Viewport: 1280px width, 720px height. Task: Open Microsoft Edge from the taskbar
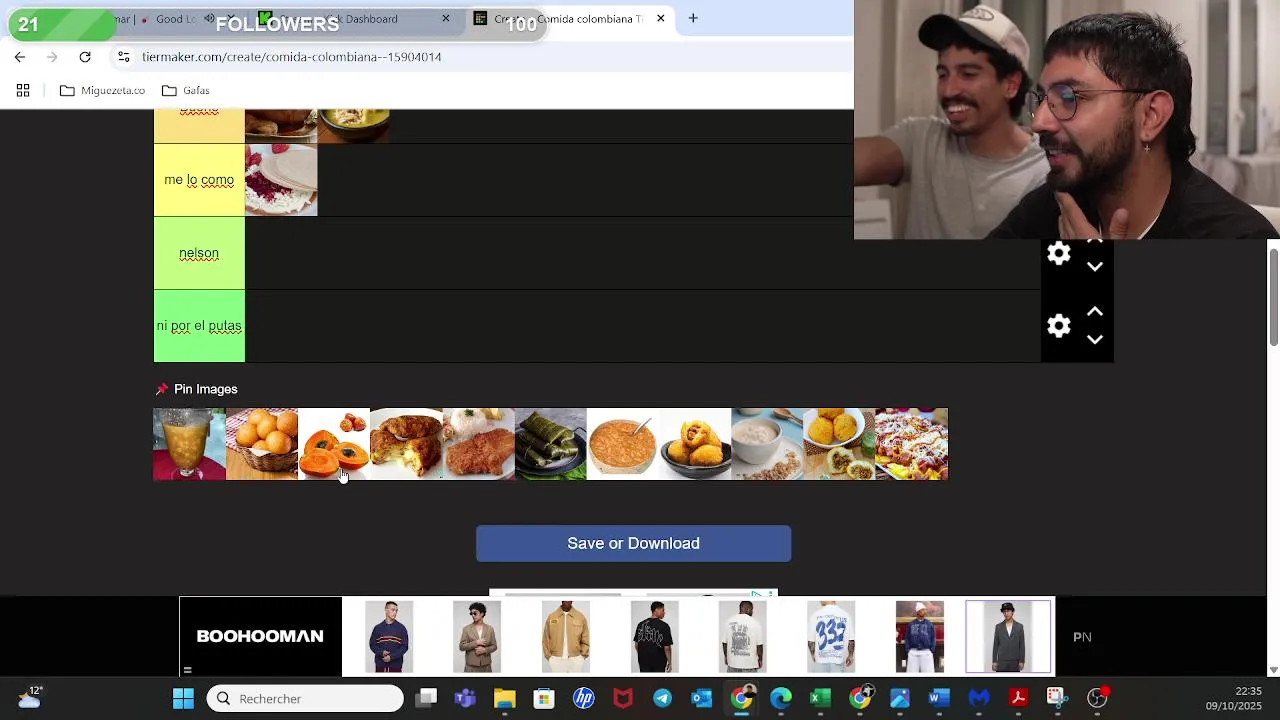781,698
